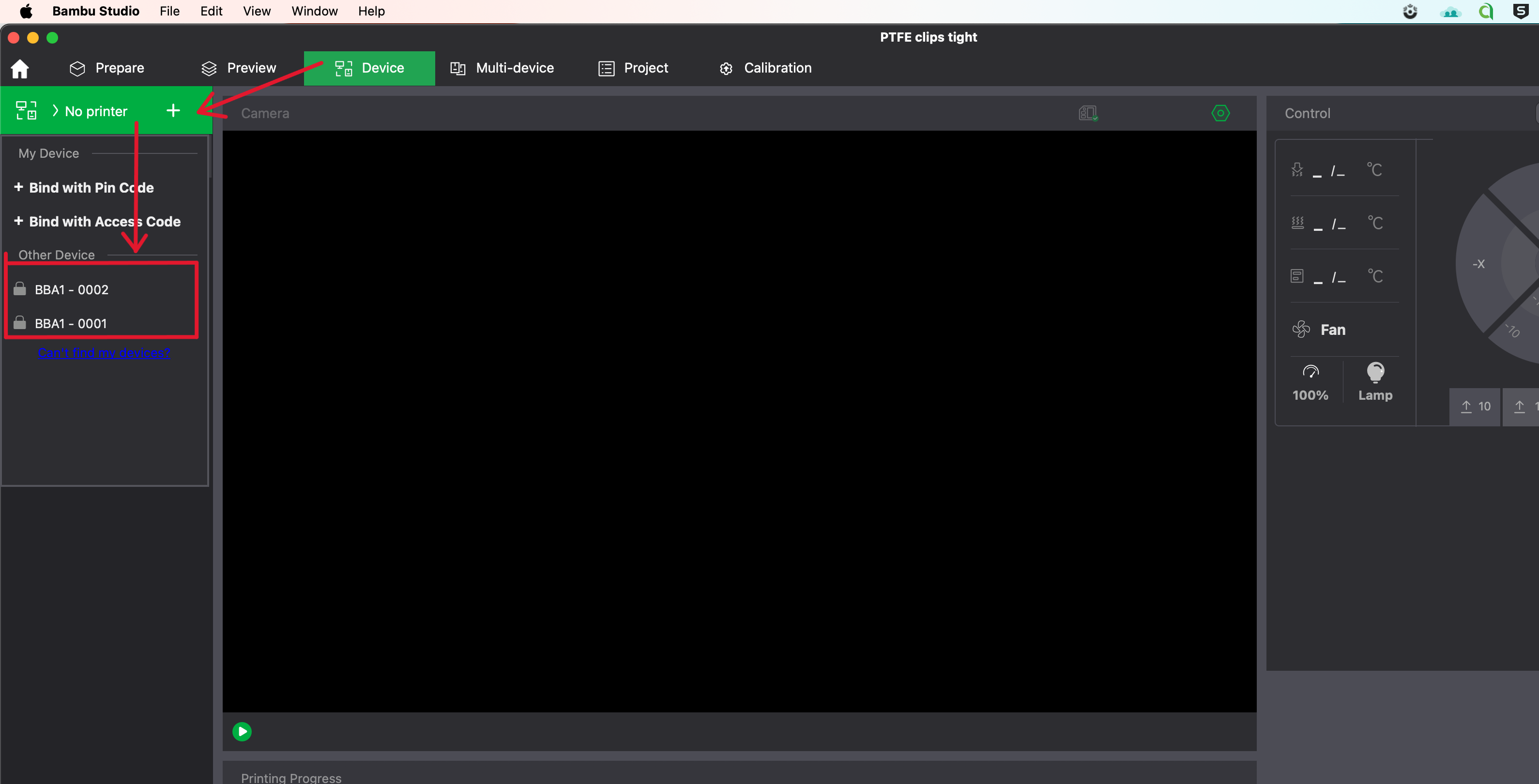Open the Window menu

(x=314, y=11)
